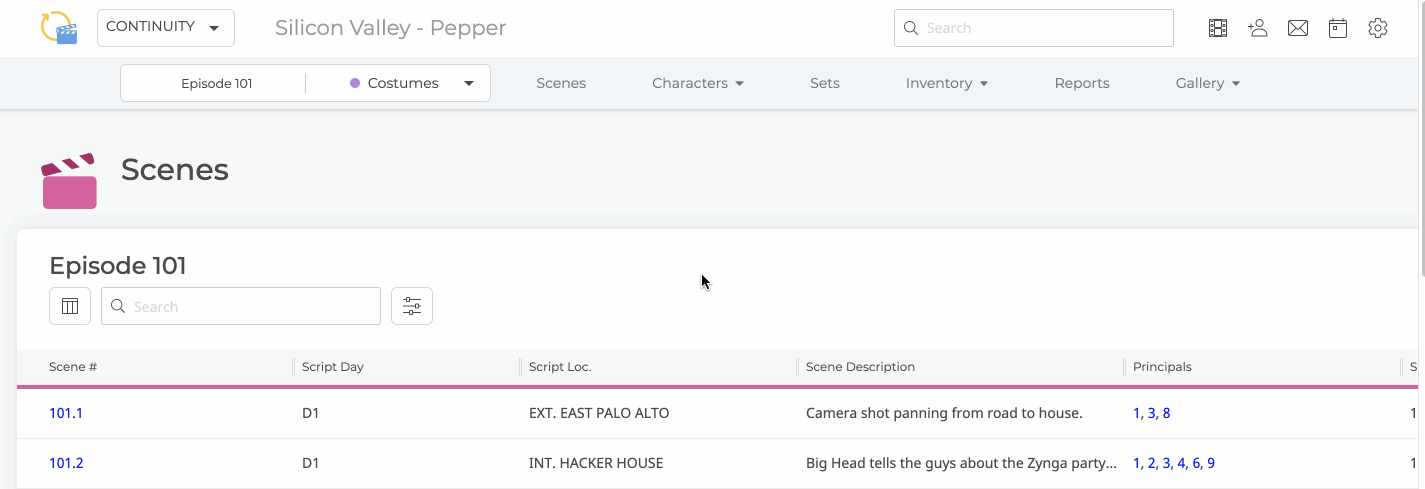
Task: Click the page vertical scrollbar
Action: pos(1421,138)
